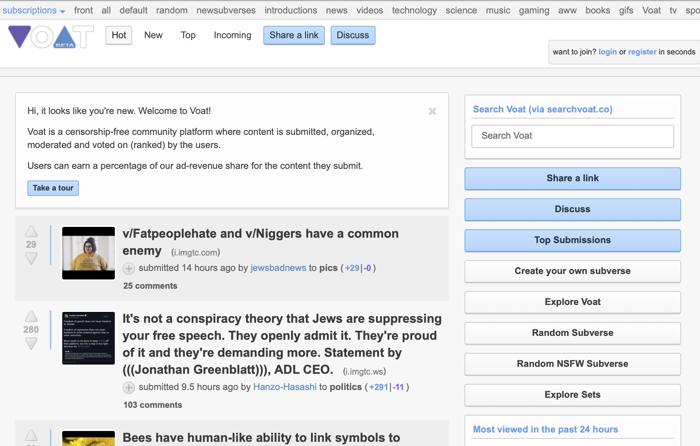Expand the post submitted by Hanzo-Hasashi

point(129,388)
